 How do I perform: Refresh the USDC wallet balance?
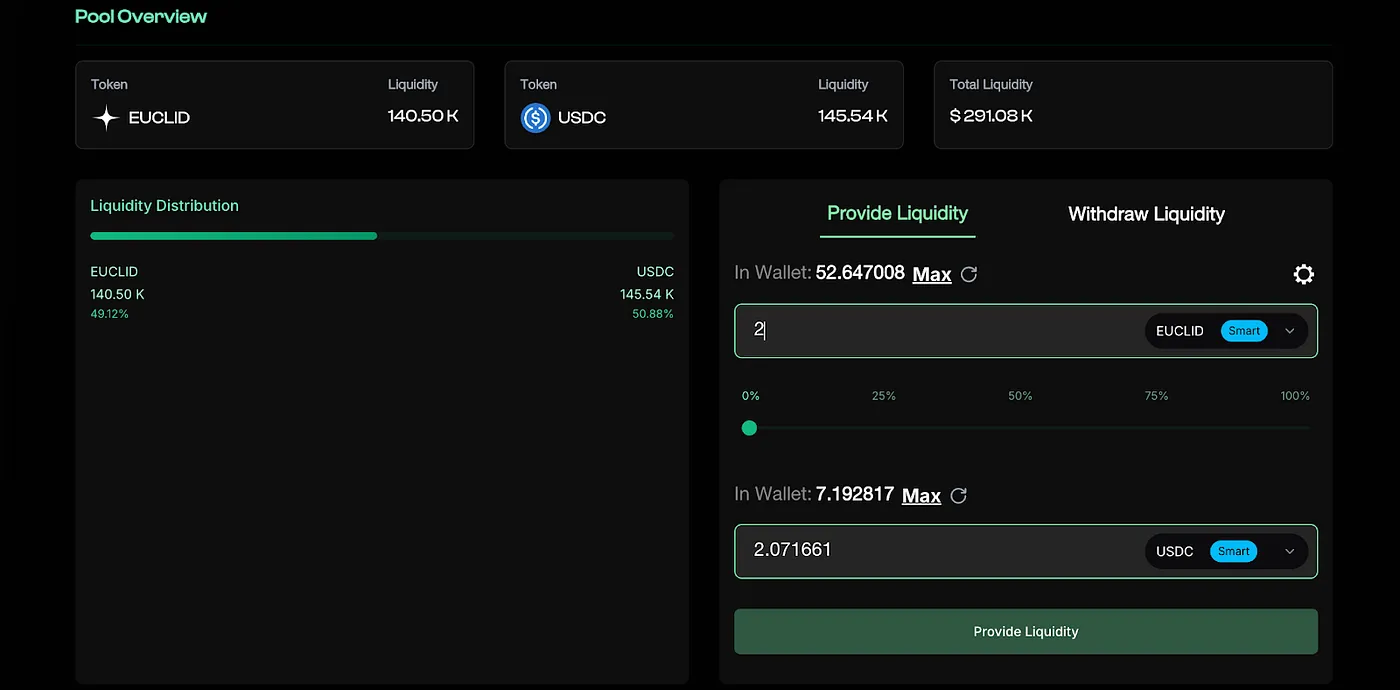point(958,495)
